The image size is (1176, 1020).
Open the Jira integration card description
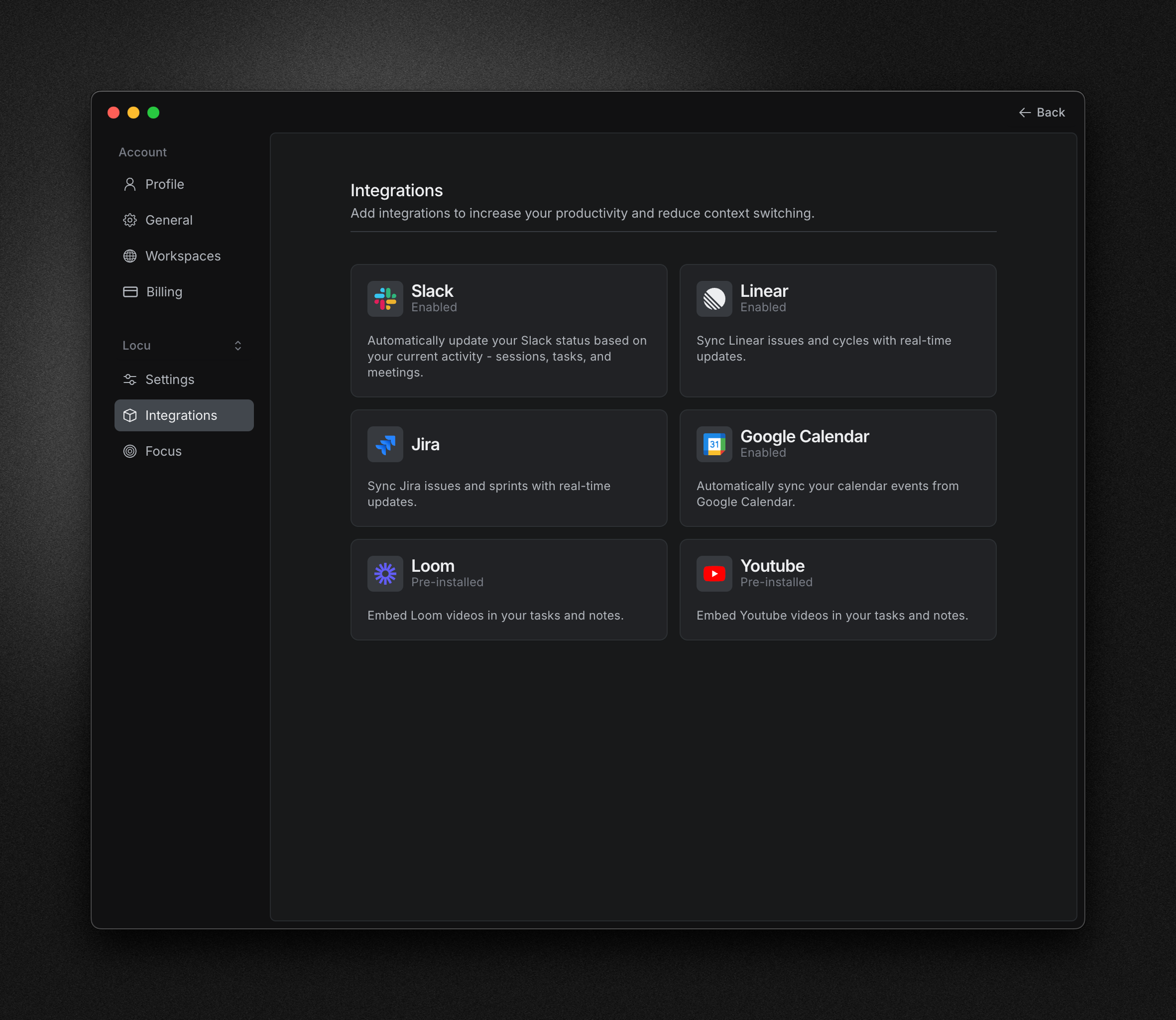coord(488,494)
